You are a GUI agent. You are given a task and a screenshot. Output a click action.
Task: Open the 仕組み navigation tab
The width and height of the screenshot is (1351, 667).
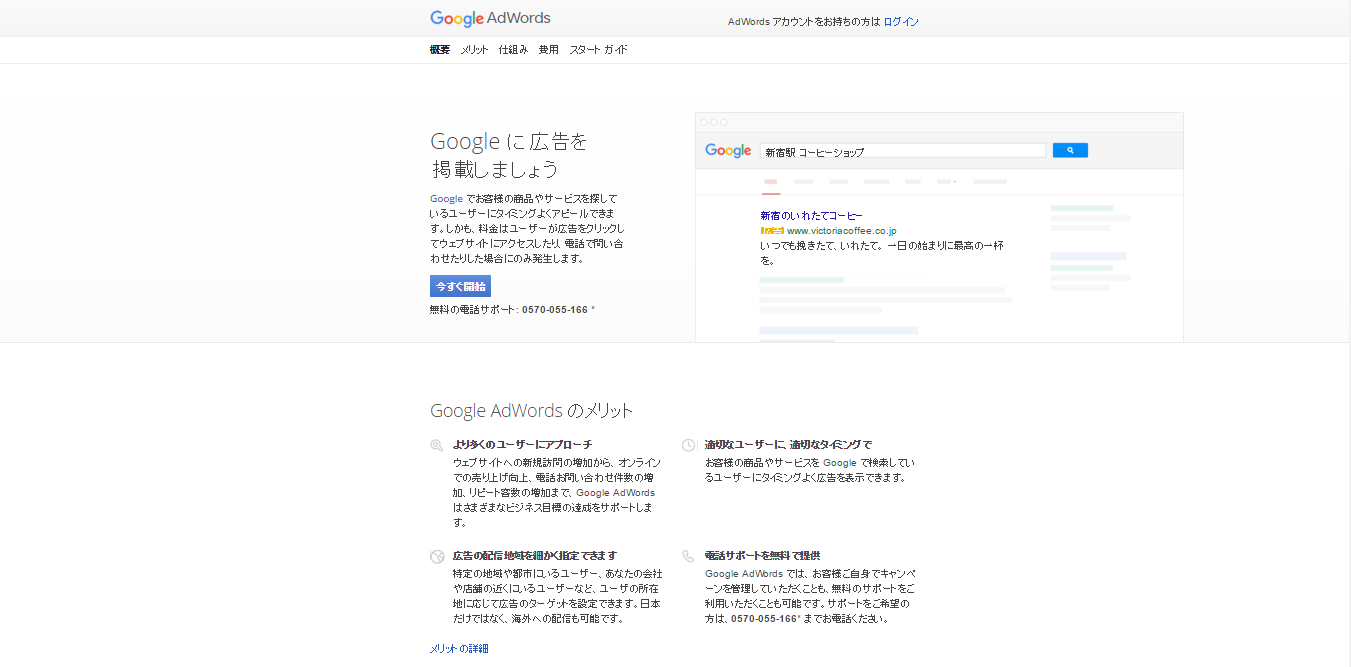pos(513,50)
